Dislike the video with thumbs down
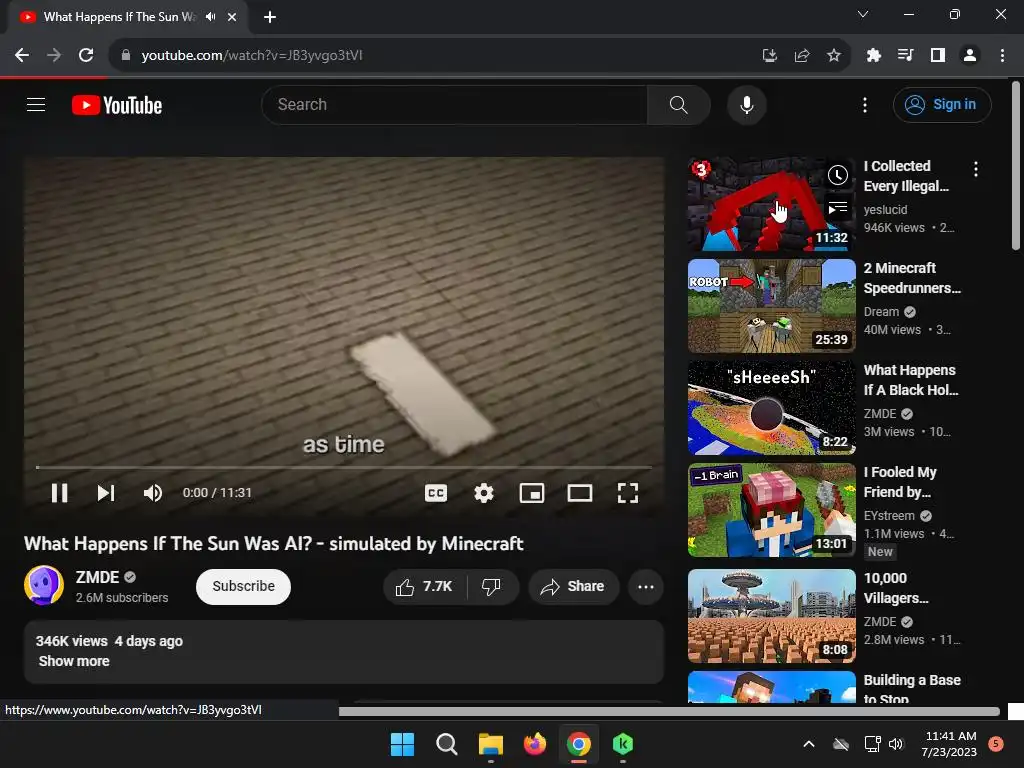This screenshot has width=1024, height=768. click(x=491, y=586)
